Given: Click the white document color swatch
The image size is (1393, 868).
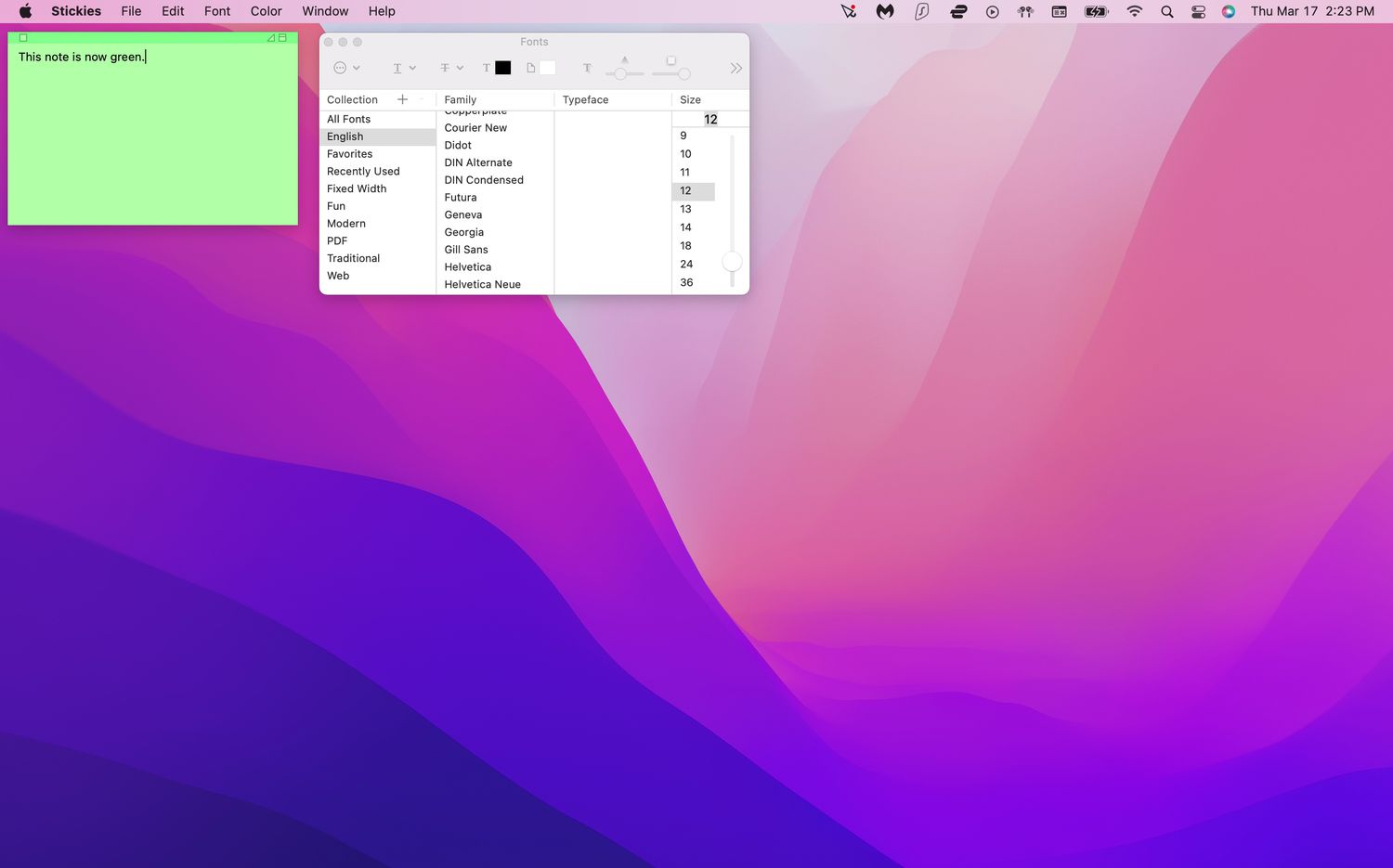Looking at the screenshot, I should click(x=547, y=68).
